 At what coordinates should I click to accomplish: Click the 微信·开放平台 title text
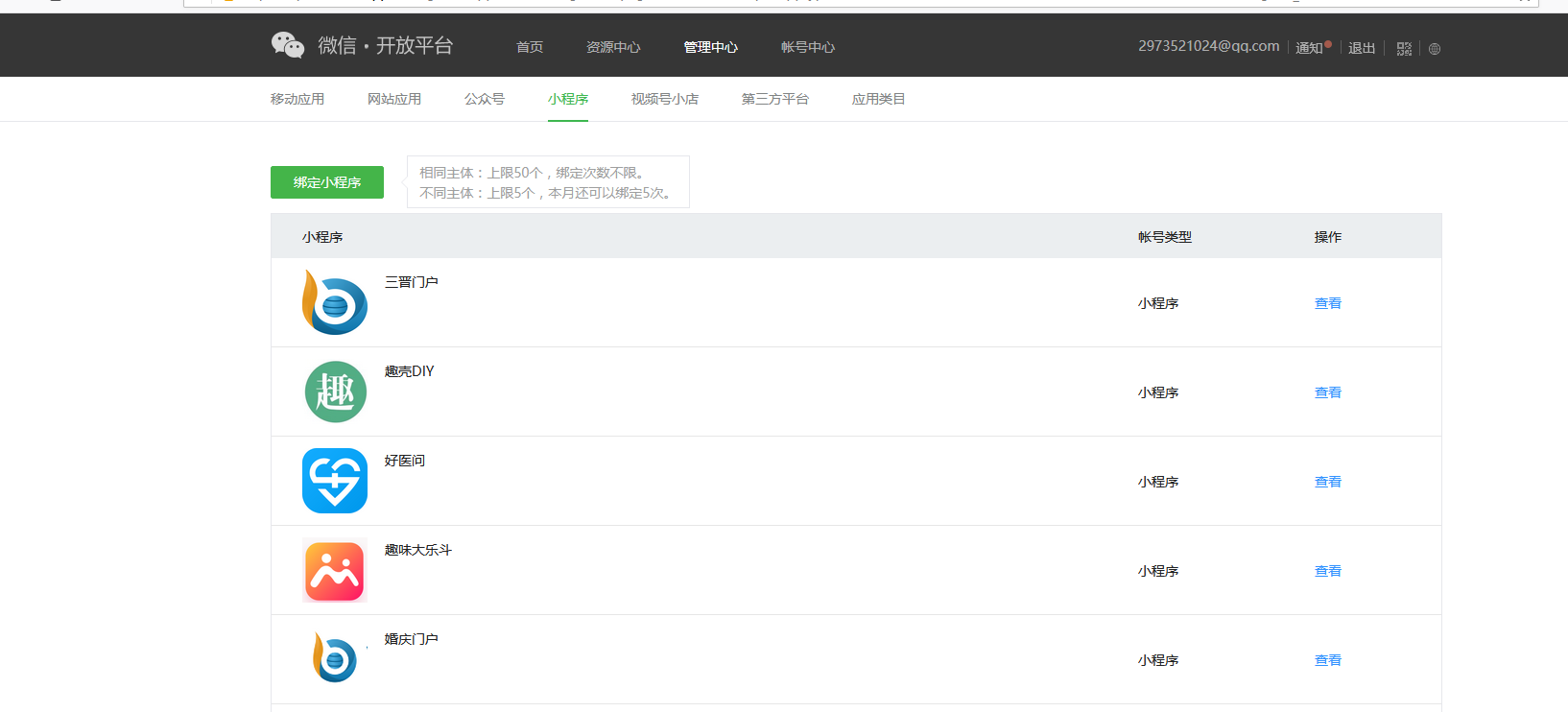click(x=386, y=45)
